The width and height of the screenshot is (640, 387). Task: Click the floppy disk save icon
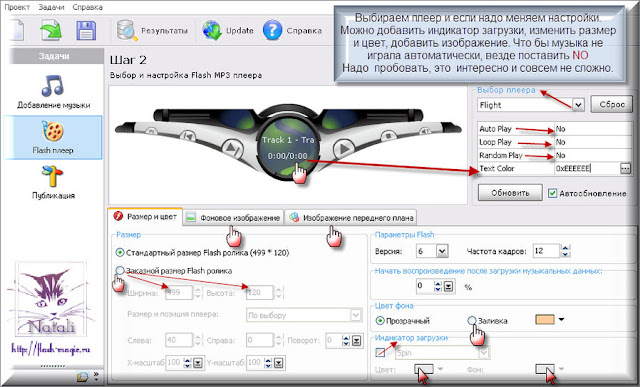(x=86, y=30)
